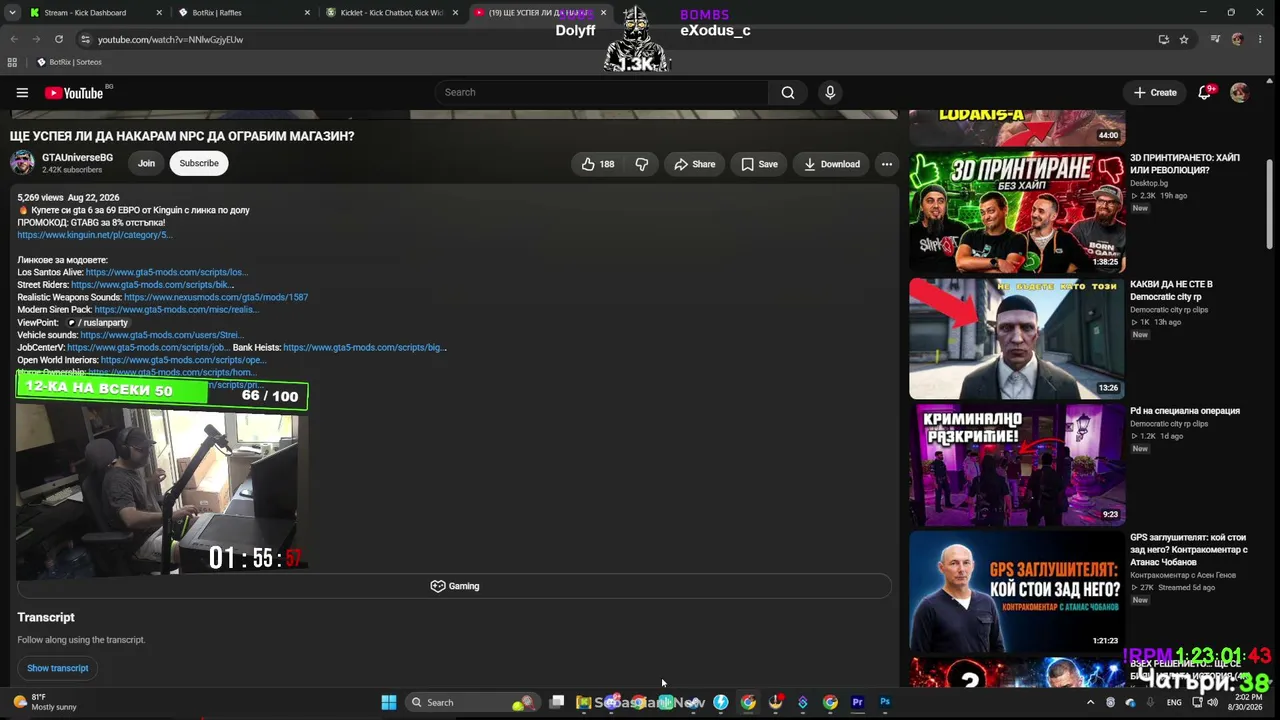The width and height of the screenshot is (1280, 720).
Task: Bookmark this page with the star
Action: tap(1184, 39)
